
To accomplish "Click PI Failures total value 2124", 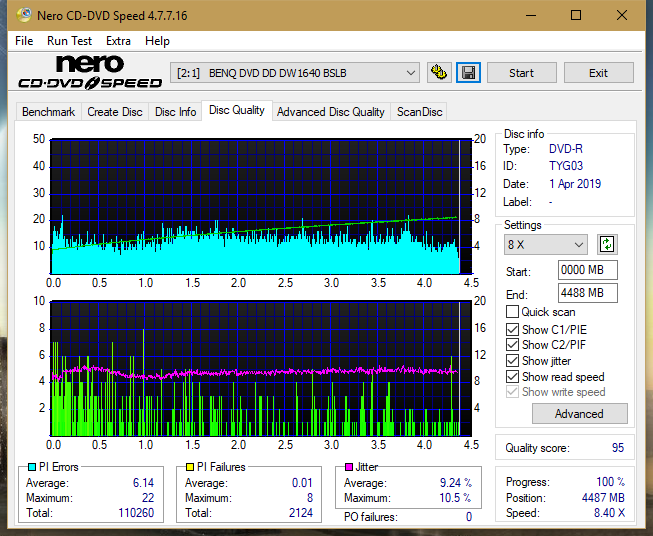I will pos(301,513).
